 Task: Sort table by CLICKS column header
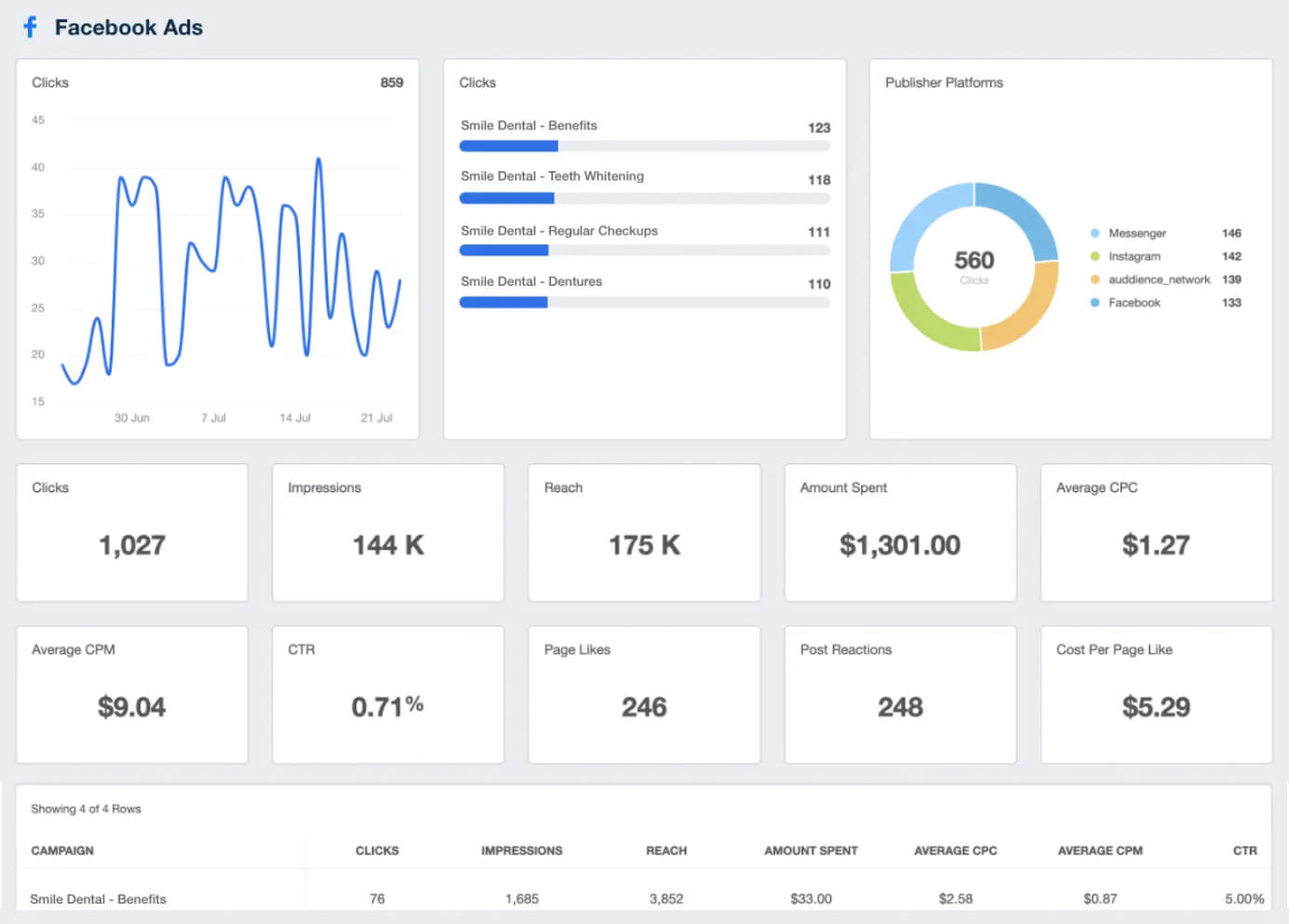(377, 850)
